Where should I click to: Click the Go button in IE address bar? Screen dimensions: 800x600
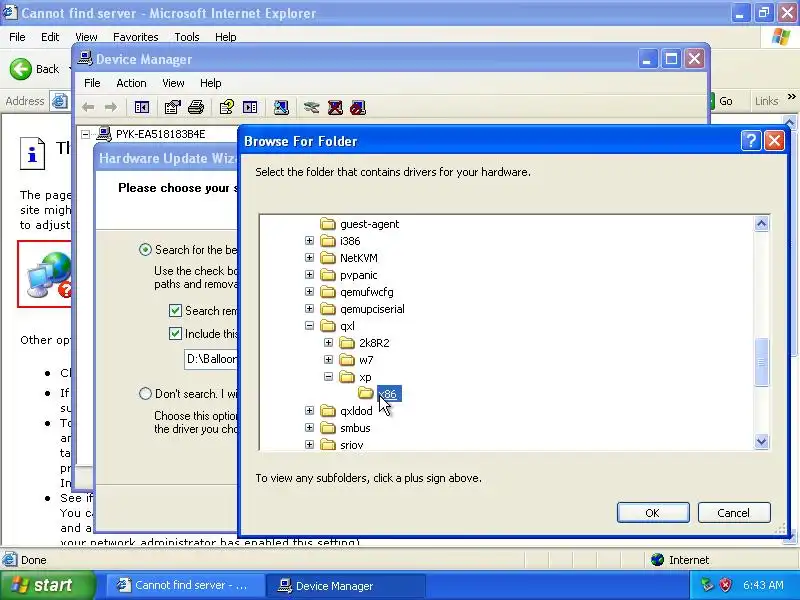point(720,101)
